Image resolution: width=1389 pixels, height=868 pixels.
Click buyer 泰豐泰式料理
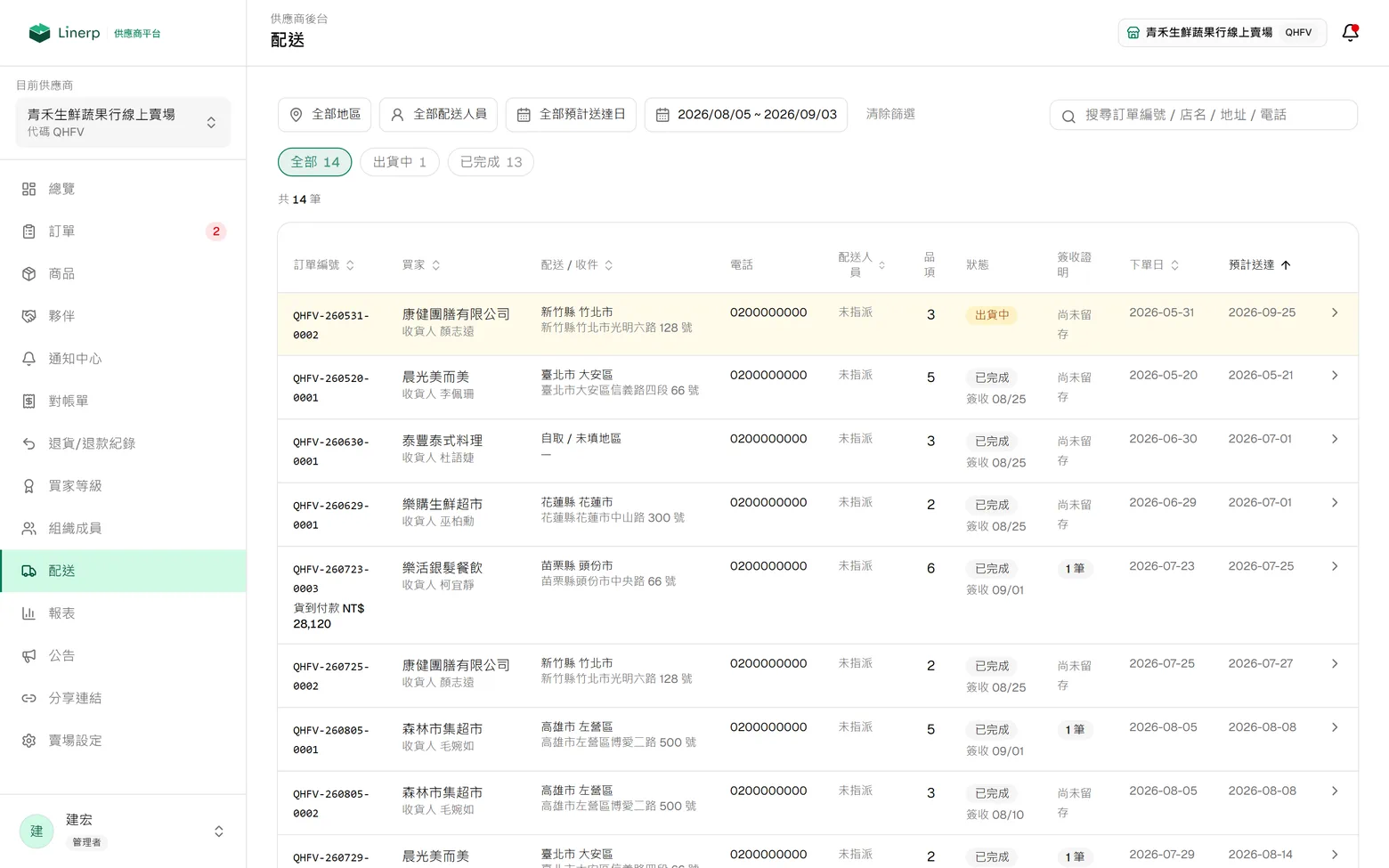443,441
